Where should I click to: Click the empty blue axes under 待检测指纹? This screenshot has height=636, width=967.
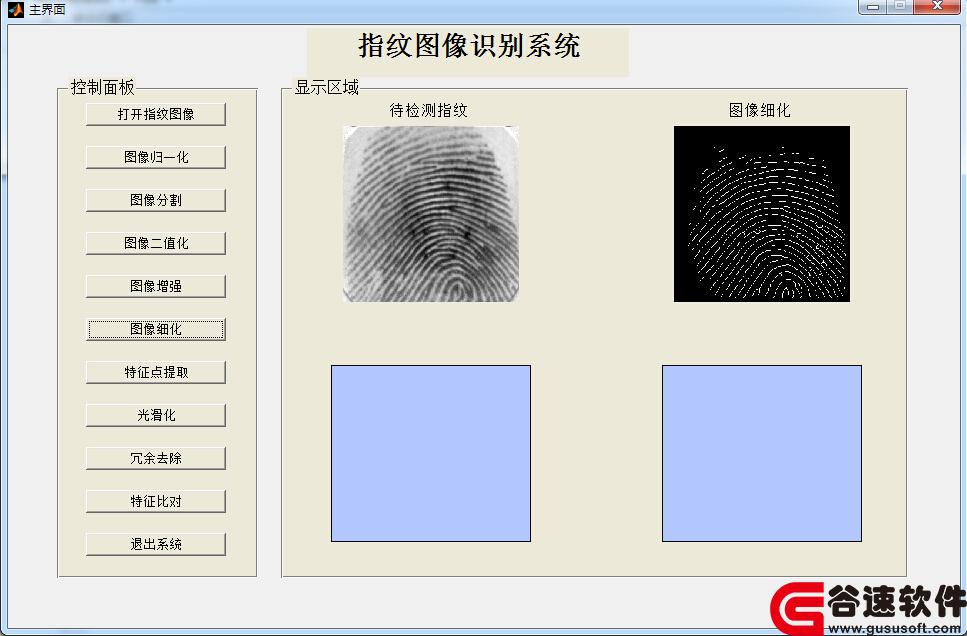coord(430,453)
